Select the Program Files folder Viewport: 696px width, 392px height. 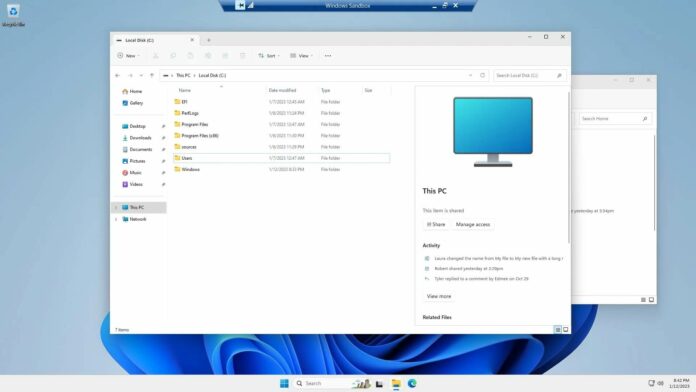click(x=281, y=125)
